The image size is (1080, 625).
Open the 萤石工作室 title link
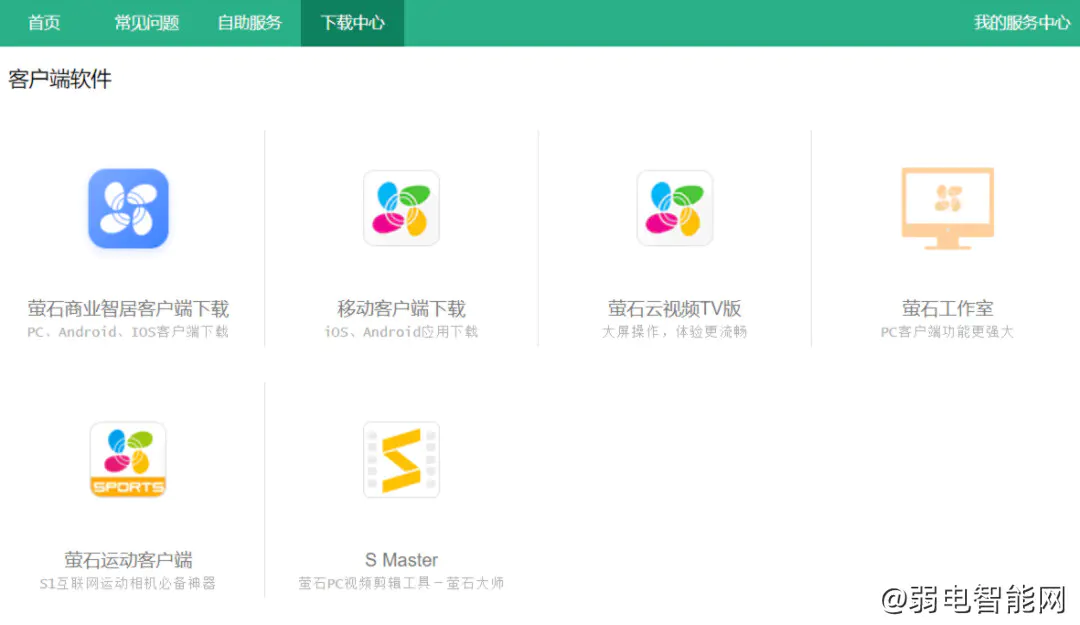(948, 308)
